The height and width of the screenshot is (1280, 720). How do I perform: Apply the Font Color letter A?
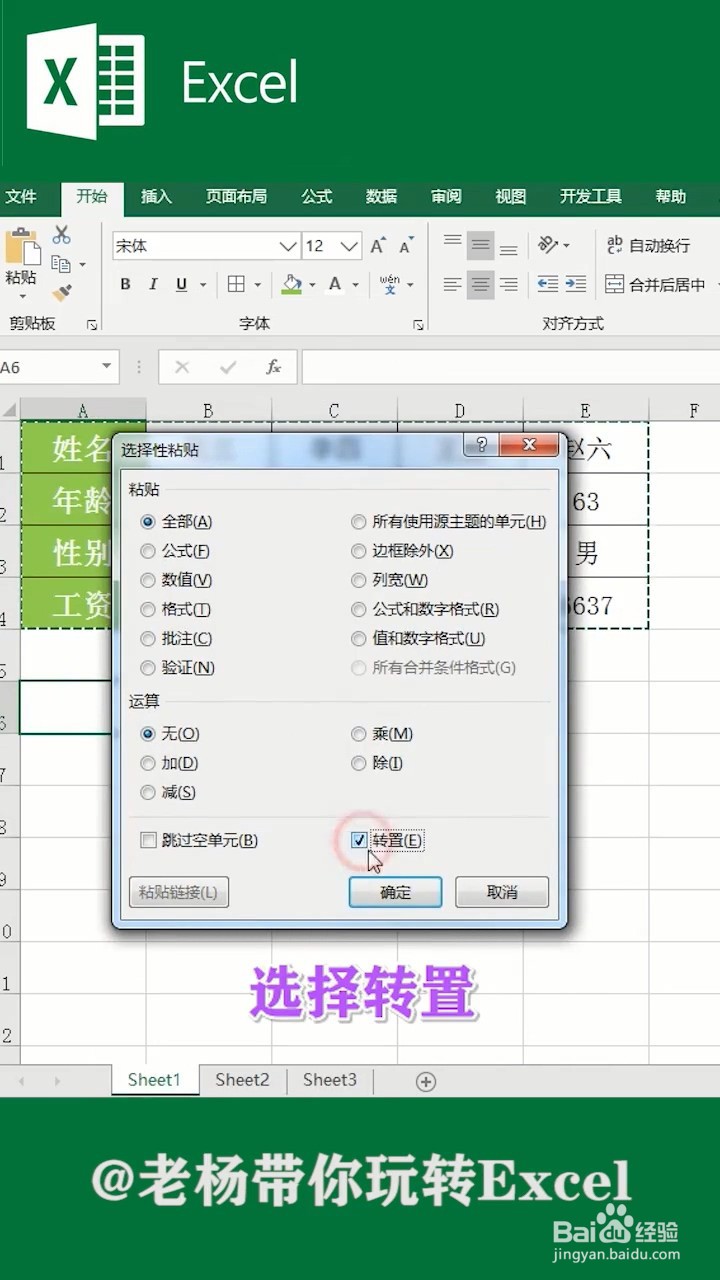335,285
